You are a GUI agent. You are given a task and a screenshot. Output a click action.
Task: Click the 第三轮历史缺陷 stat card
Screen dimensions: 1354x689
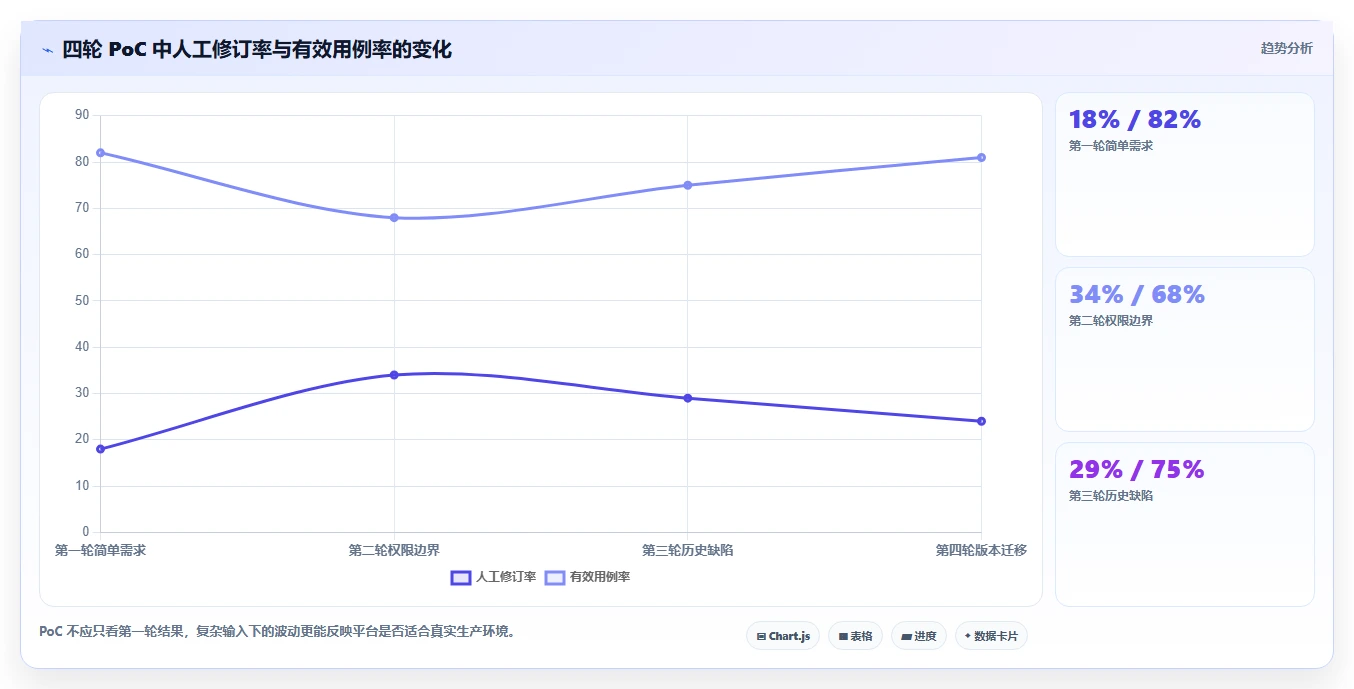click(x=1185, y=524)
